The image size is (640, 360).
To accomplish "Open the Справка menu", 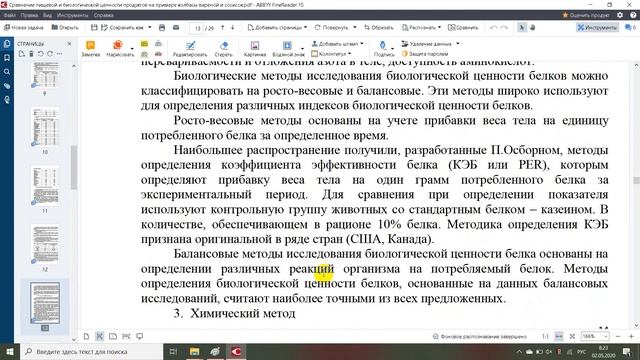I will tap(103, 15).
